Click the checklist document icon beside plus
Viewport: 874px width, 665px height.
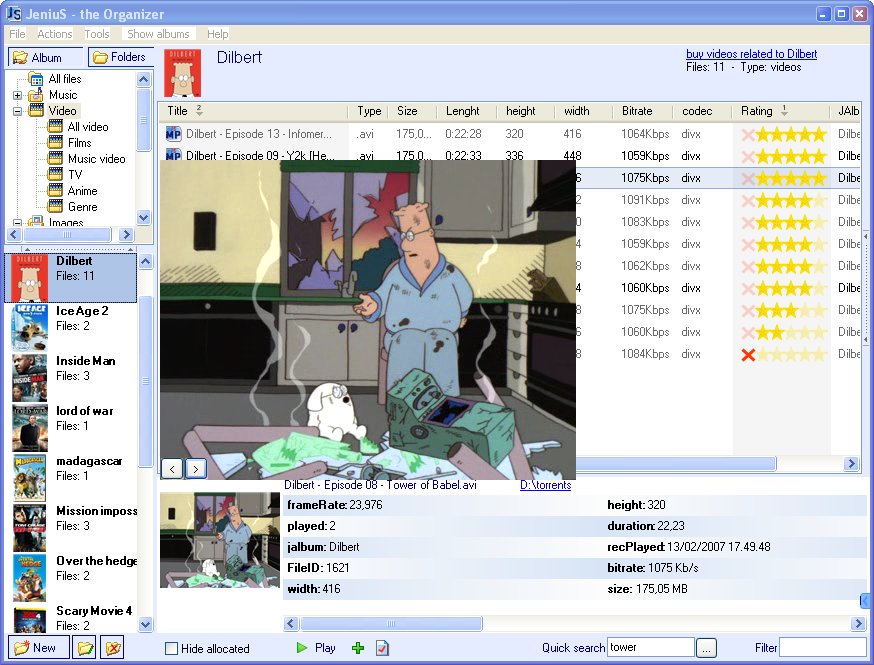click(382, 648)
